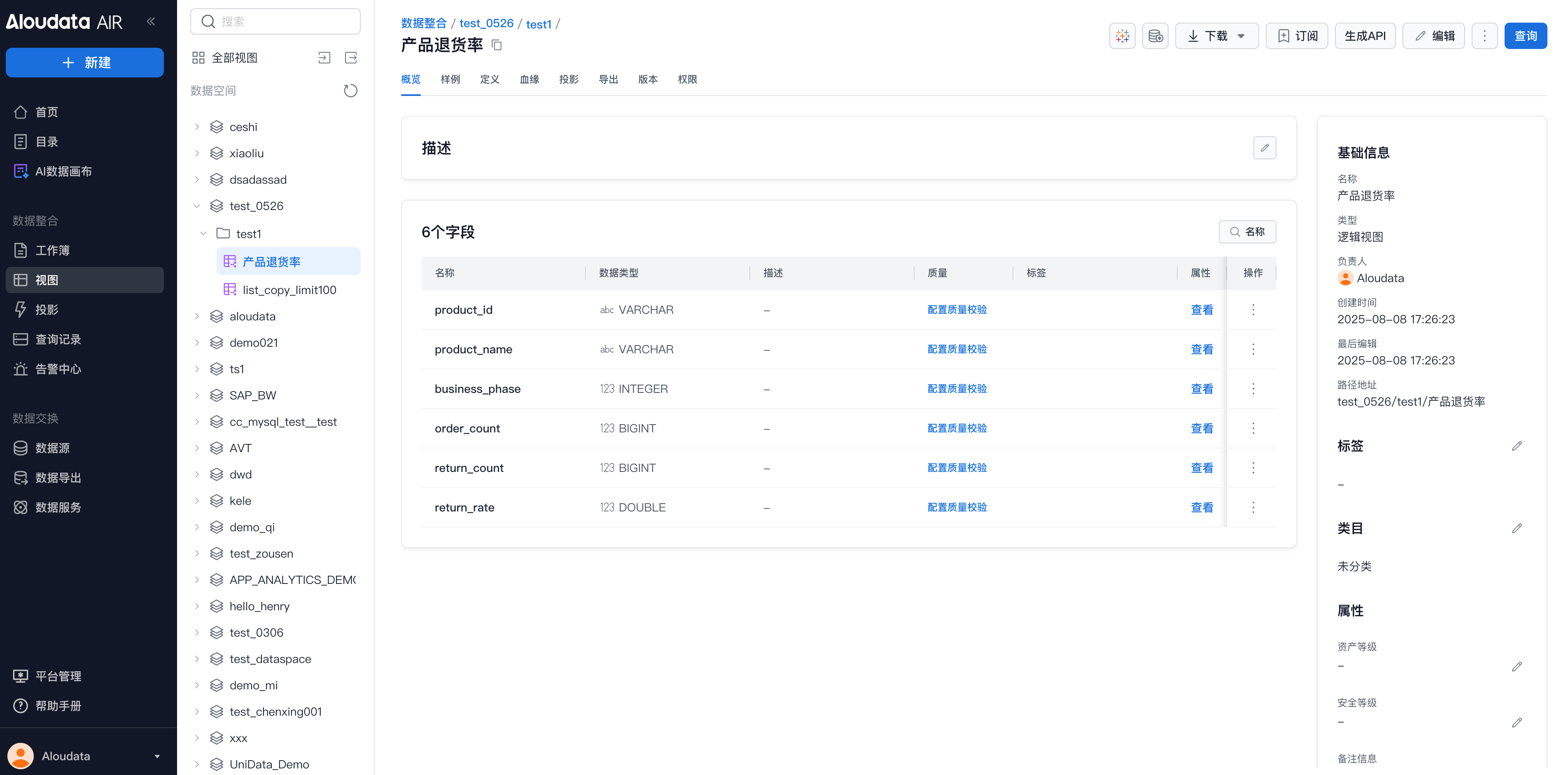The image size is (1568, 775).
Task: Click the 搜索 input field
Action: click(x=276, y=22)
